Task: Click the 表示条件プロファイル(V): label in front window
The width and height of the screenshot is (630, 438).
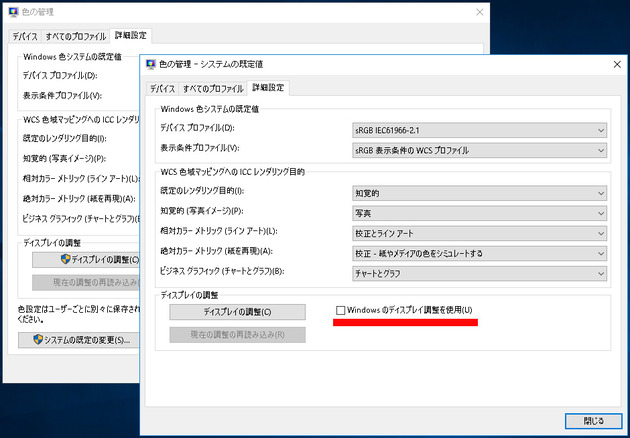Action: coord(200,148)
